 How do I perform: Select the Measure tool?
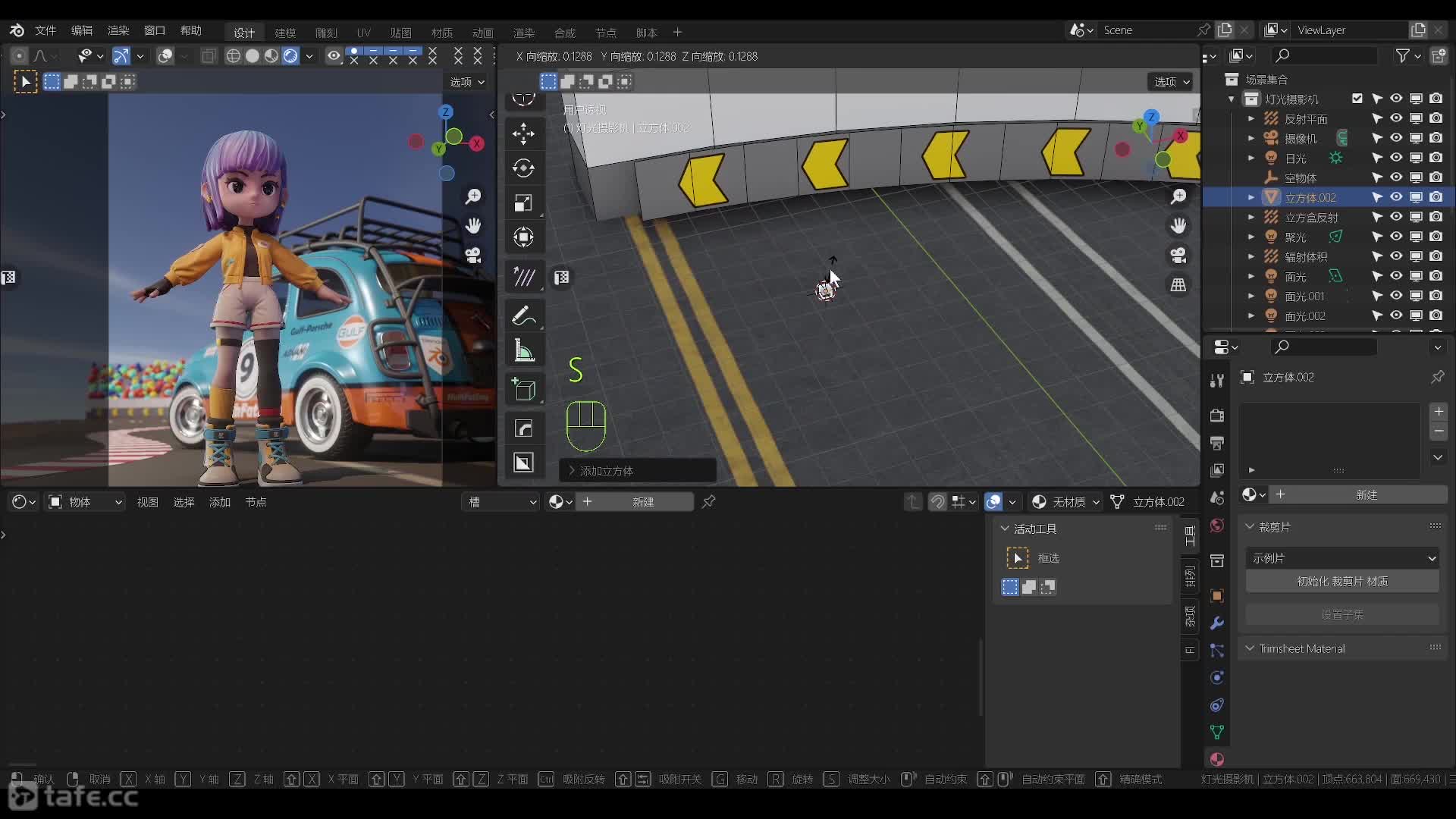point(523,350)
